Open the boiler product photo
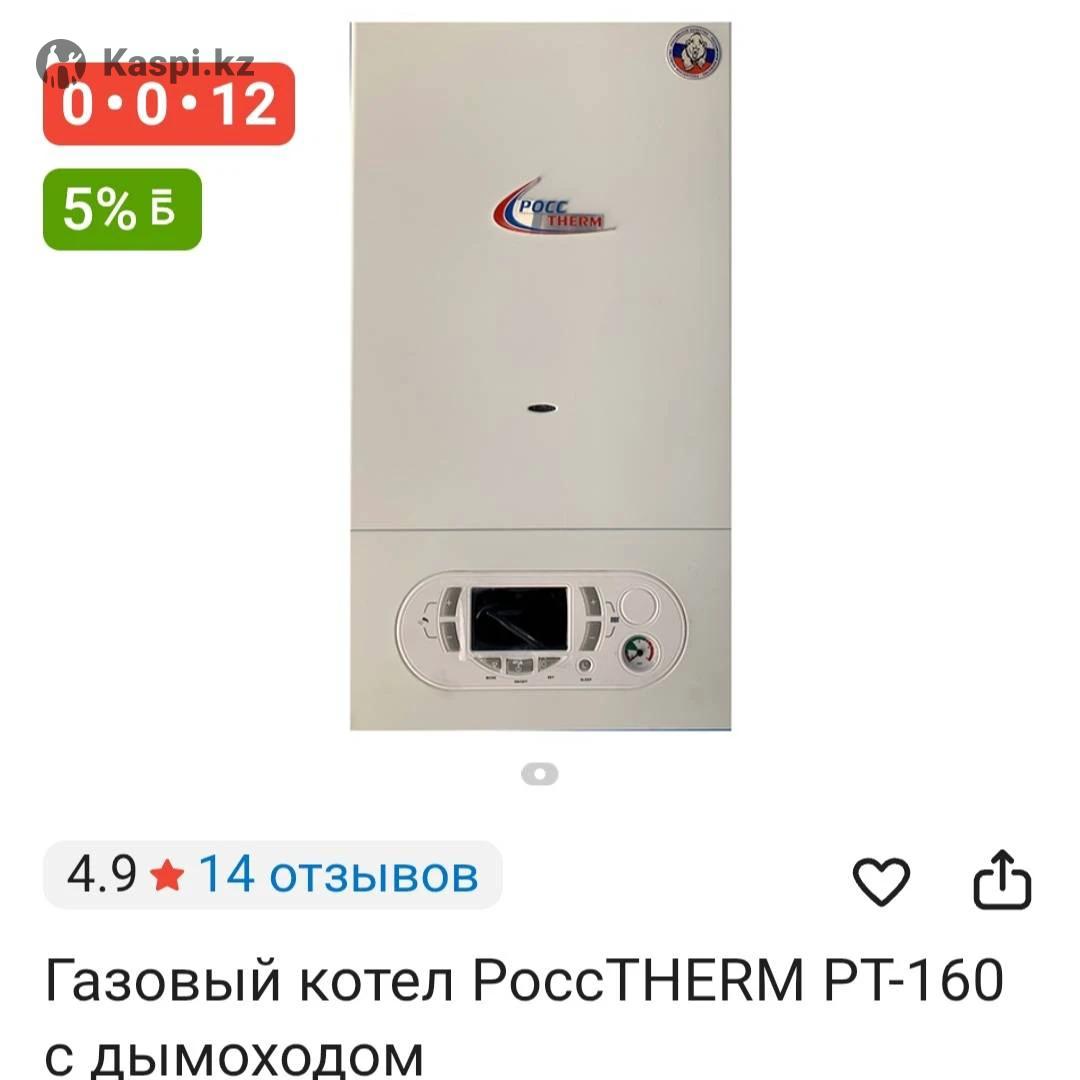1080x1080 pixels. pos(541,376)
